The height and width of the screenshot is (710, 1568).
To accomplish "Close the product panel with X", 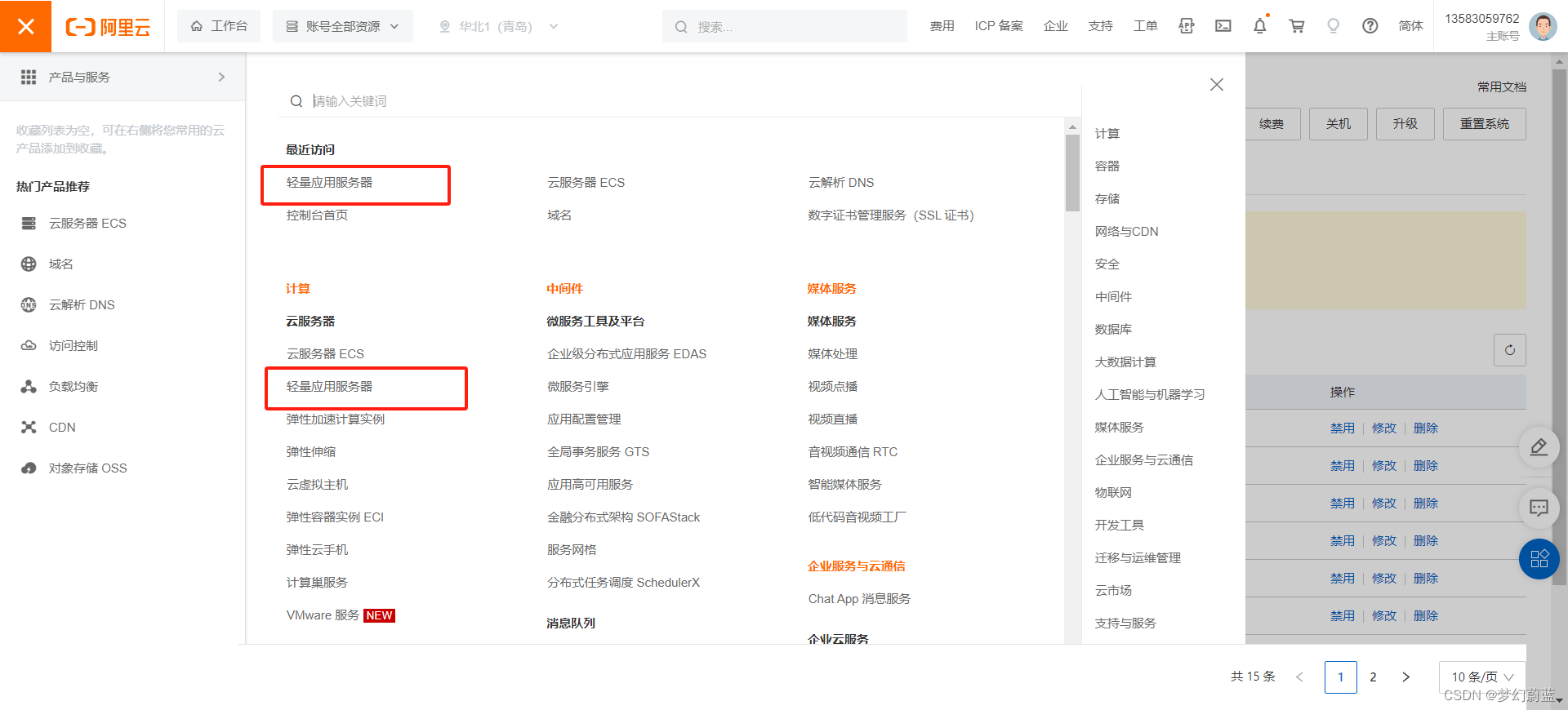I will 1217,85.
